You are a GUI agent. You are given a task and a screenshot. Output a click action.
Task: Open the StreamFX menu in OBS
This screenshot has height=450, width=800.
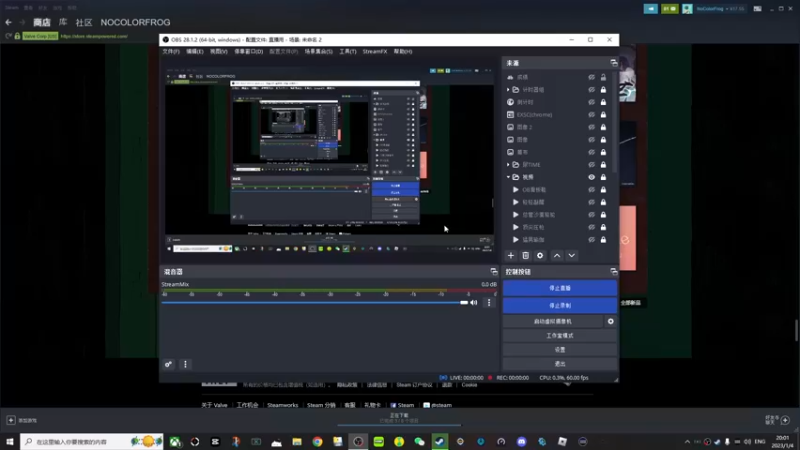374,52
